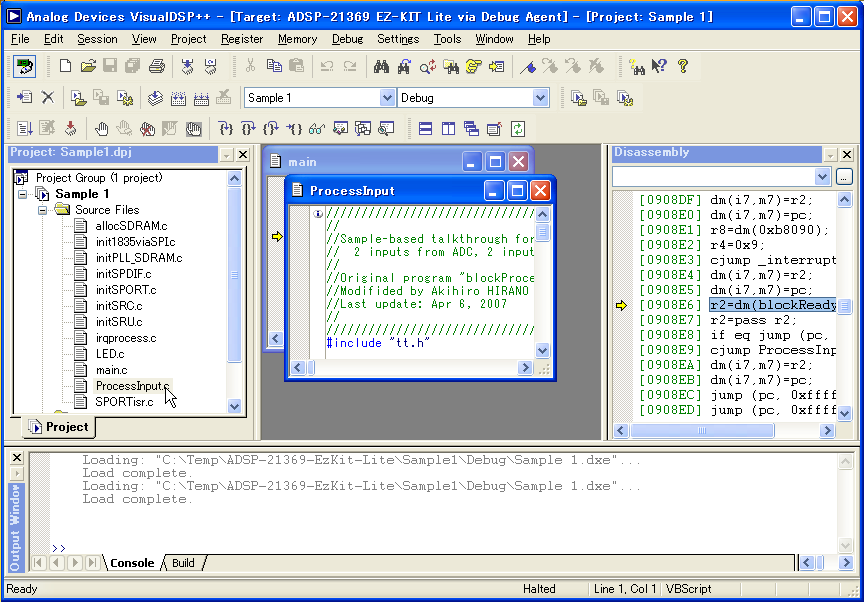Click the Tile Vertically window icon

pos(448,129)
